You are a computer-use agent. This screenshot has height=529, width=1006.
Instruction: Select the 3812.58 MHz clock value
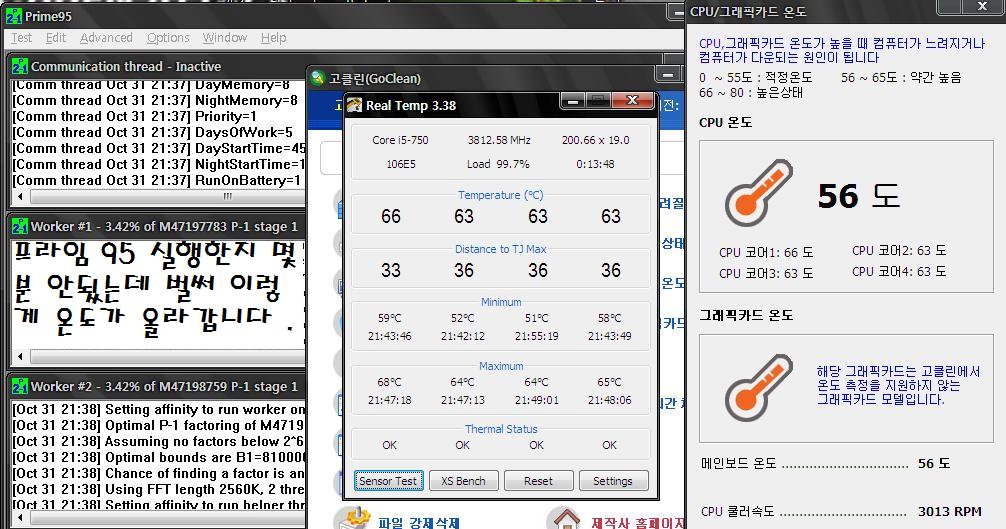pyautogui.click(x=499, y=140)
